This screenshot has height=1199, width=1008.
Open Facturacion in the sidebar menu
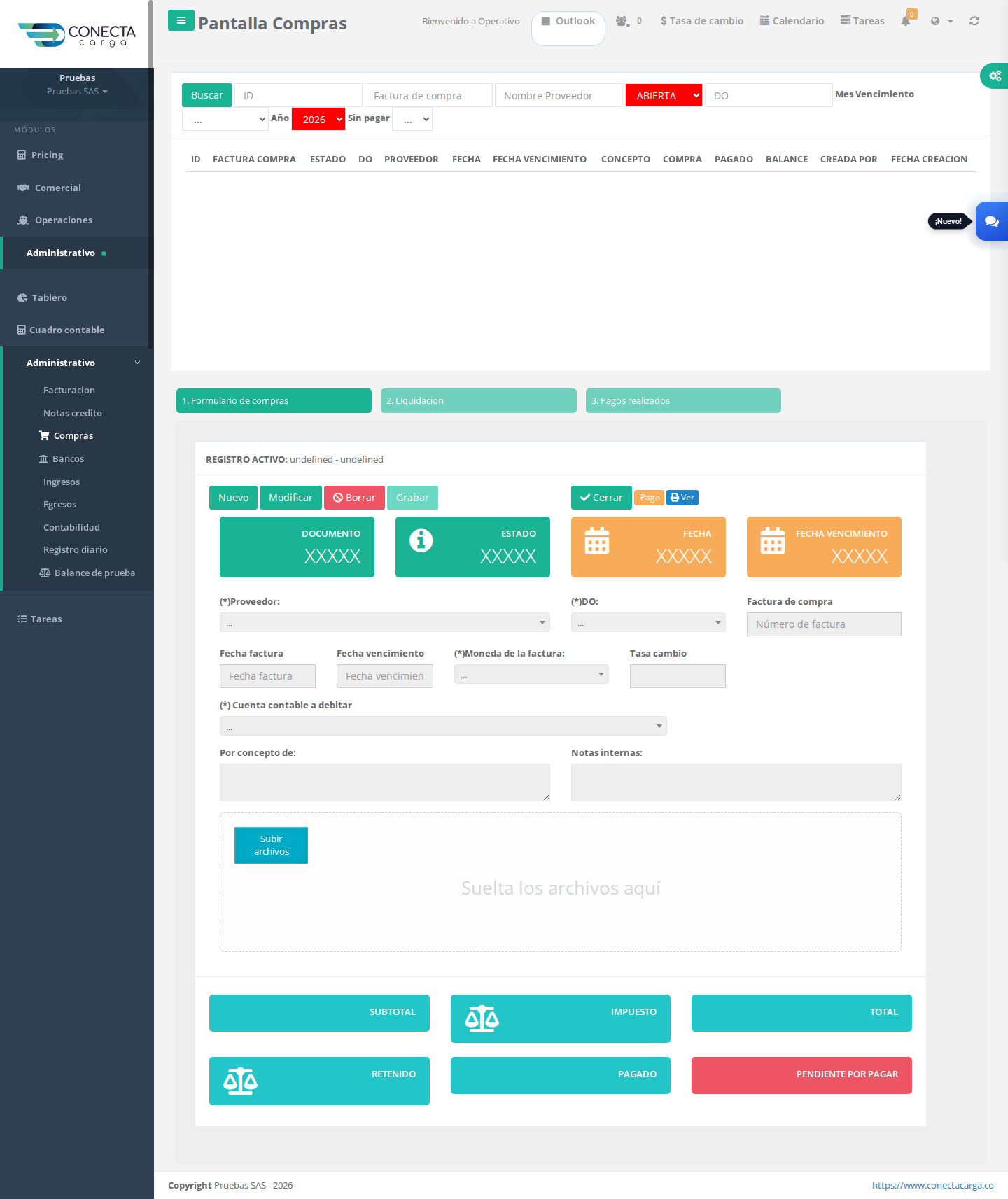(x=69, y=390)
